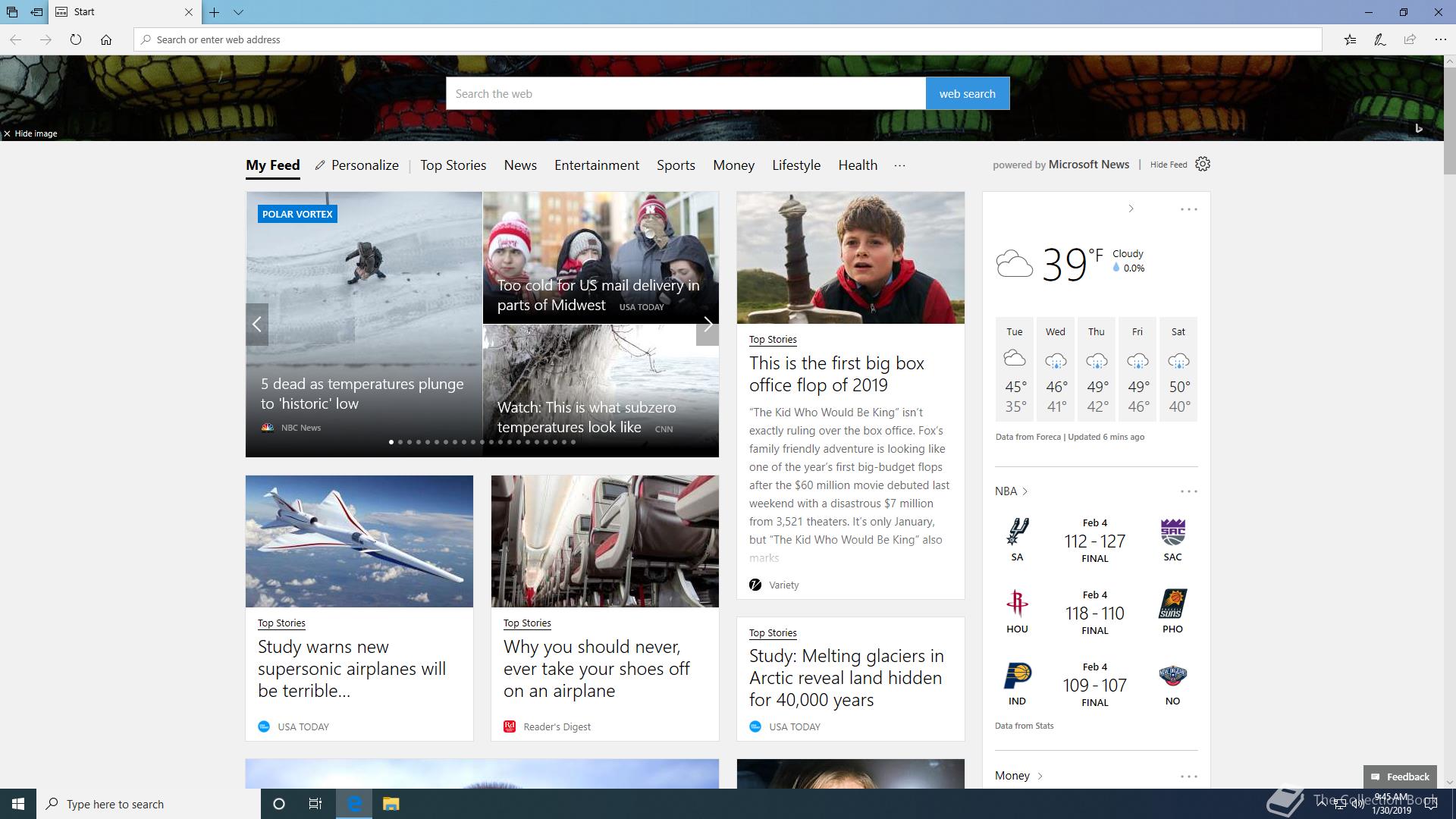Open Too cold for US mail story
This screenshot has height=819, width=1456.
(x=599, y=295)
